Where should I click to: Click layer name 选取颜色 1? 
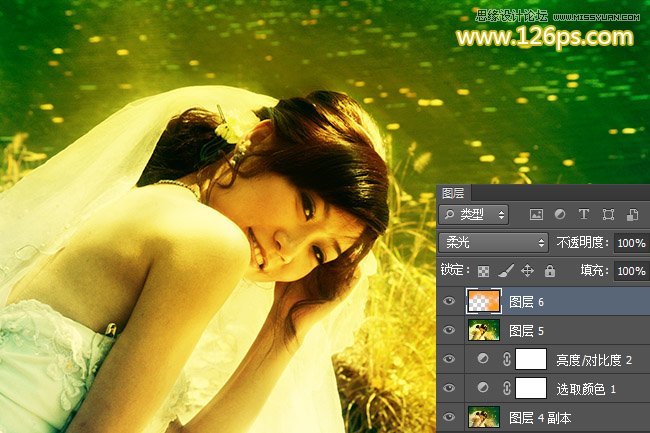pyautogui.click(x=586, y=389)
